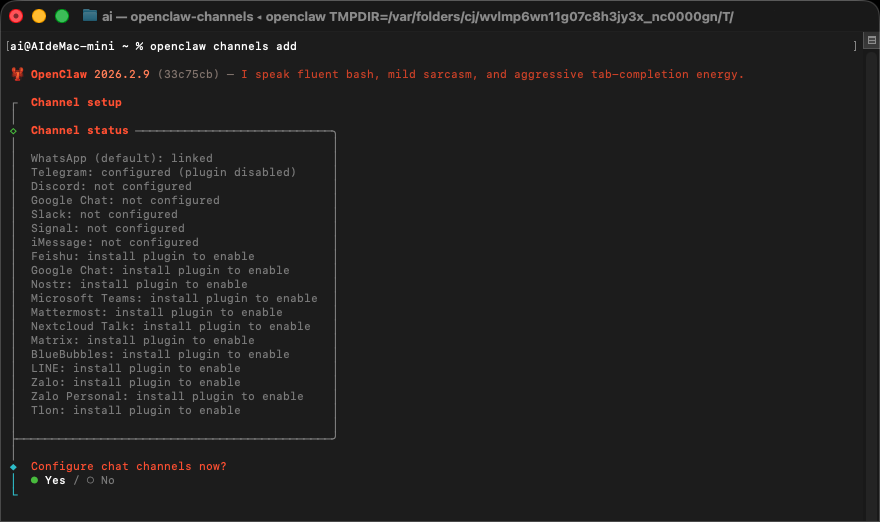The height and width of the screenshot is (522, 880).
Task: Click the Nextcloud Talk plugin line
Action: [170, 326]
